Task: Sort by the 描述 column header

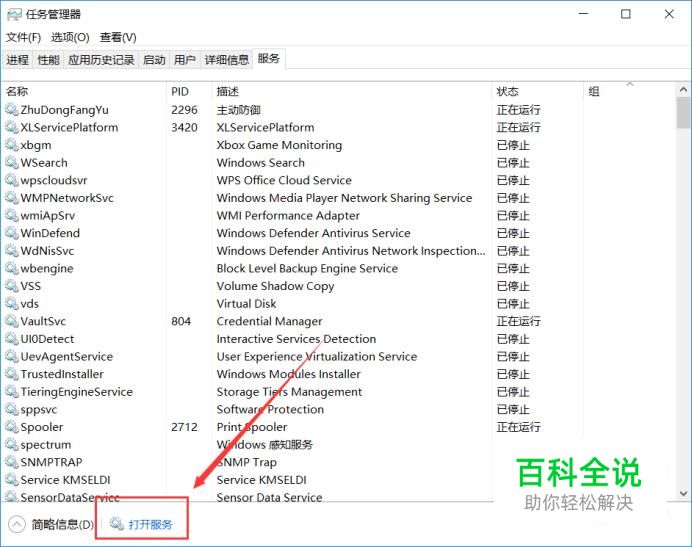Action: [x=351, y=91]
